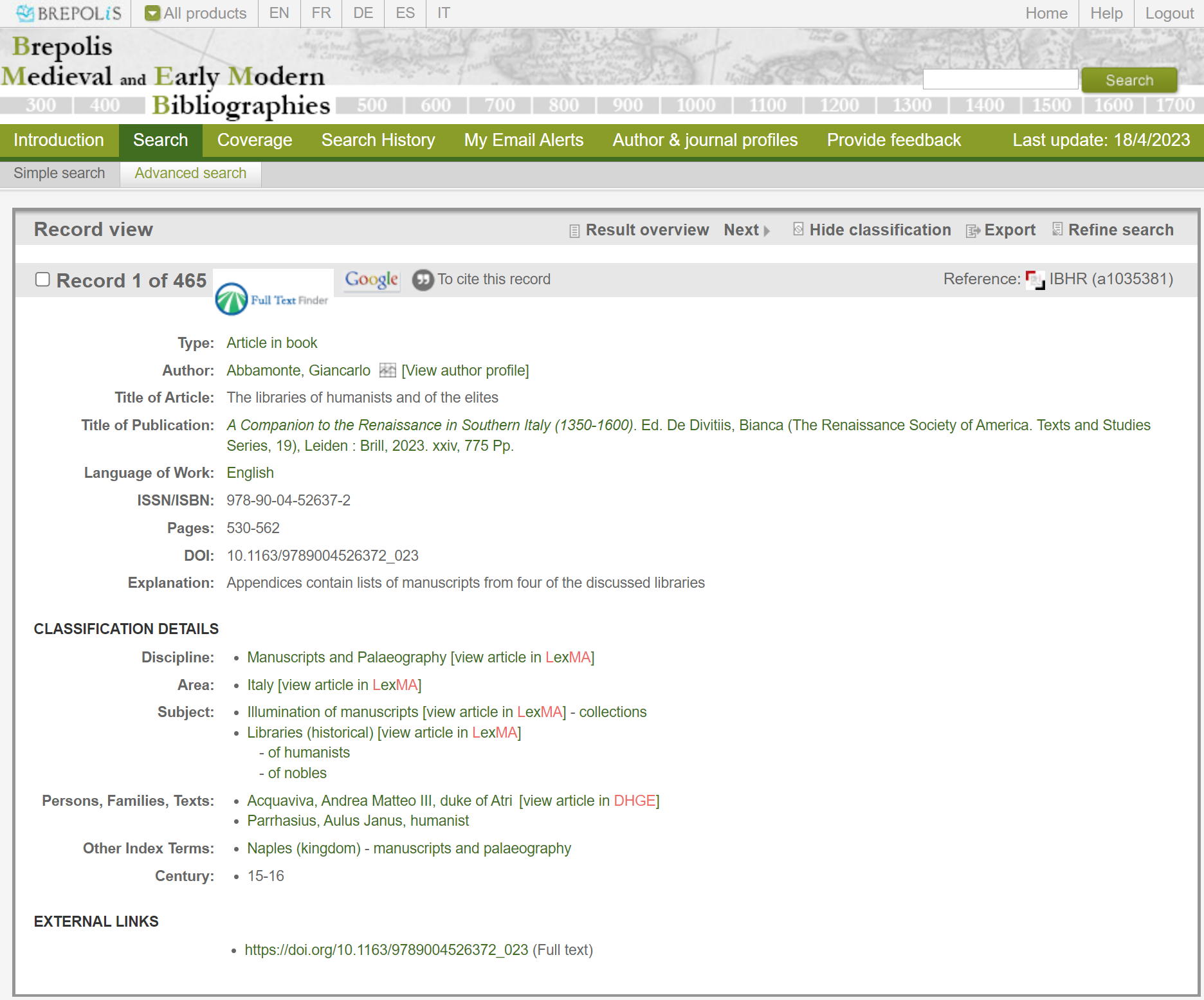Switch to the Advanced search tab
1204x1000 pixels.
190,174
